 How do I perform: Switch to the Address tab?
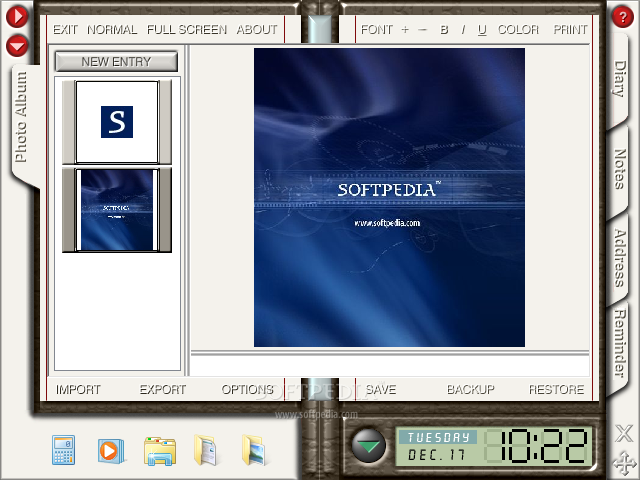[x=620, y=258]
